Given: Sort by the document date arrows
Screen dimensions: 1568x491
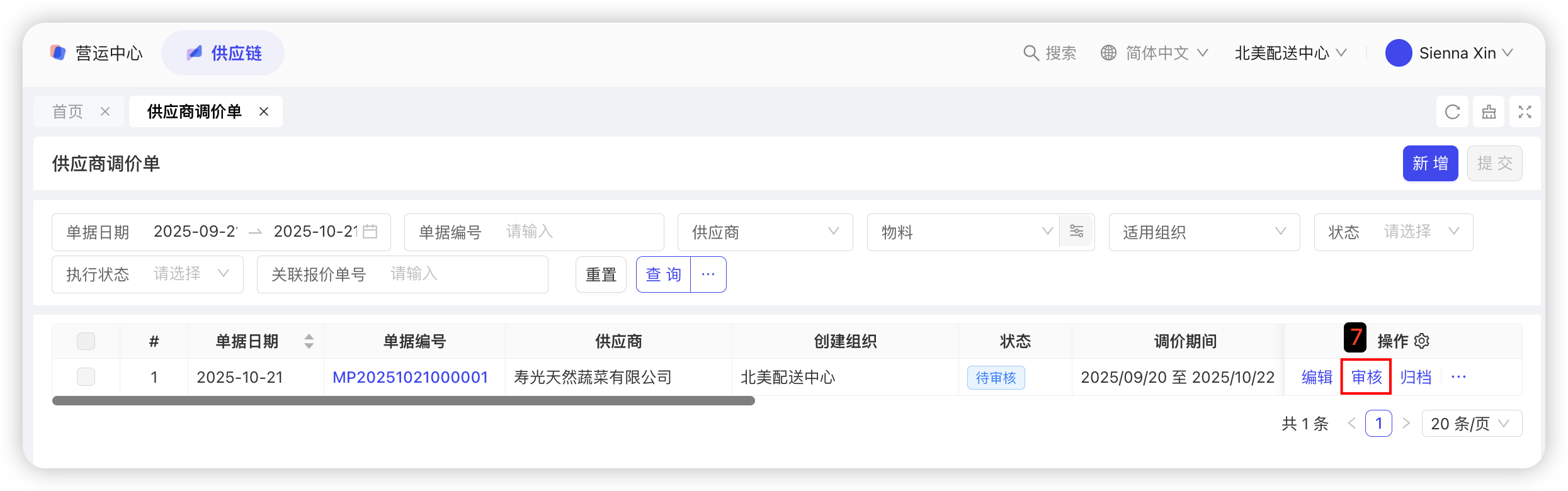Looking at the screenshot, I should pyautogui.click(x=309, y=341).
